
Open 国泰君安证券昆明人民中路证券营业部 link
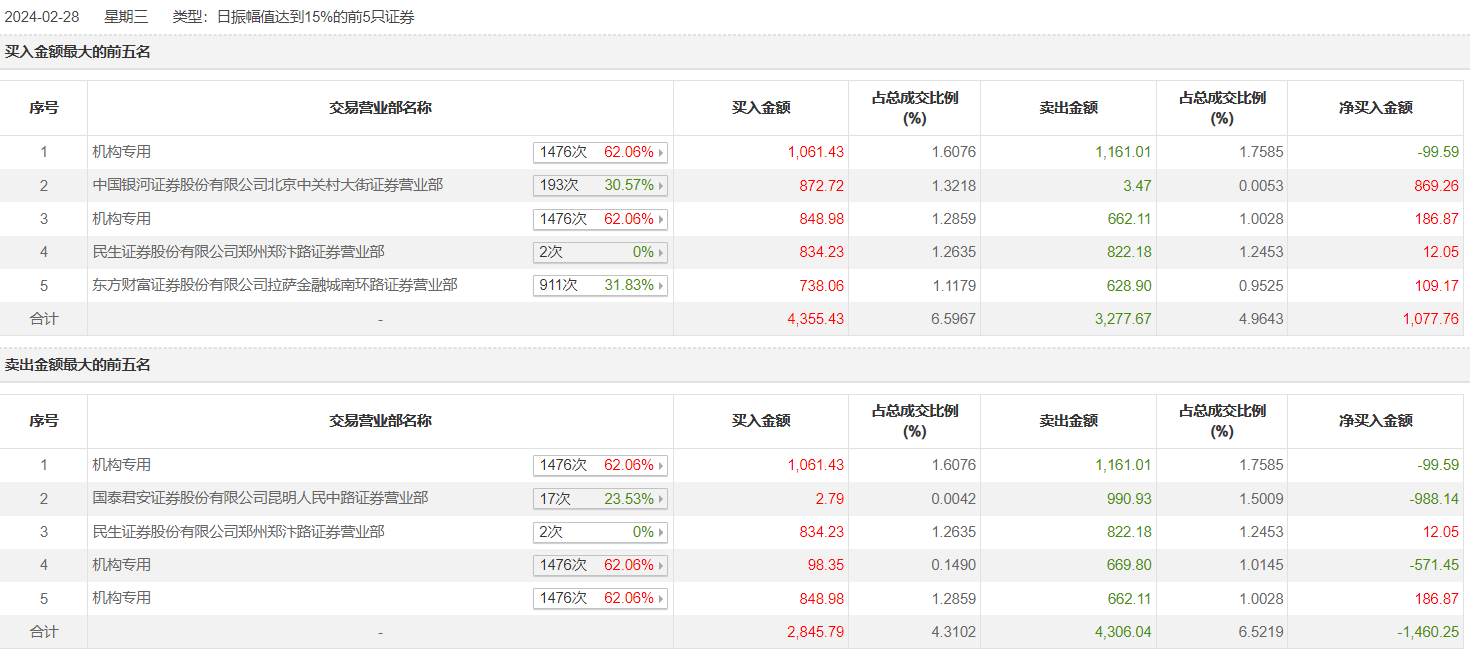[x=260, y=498]
